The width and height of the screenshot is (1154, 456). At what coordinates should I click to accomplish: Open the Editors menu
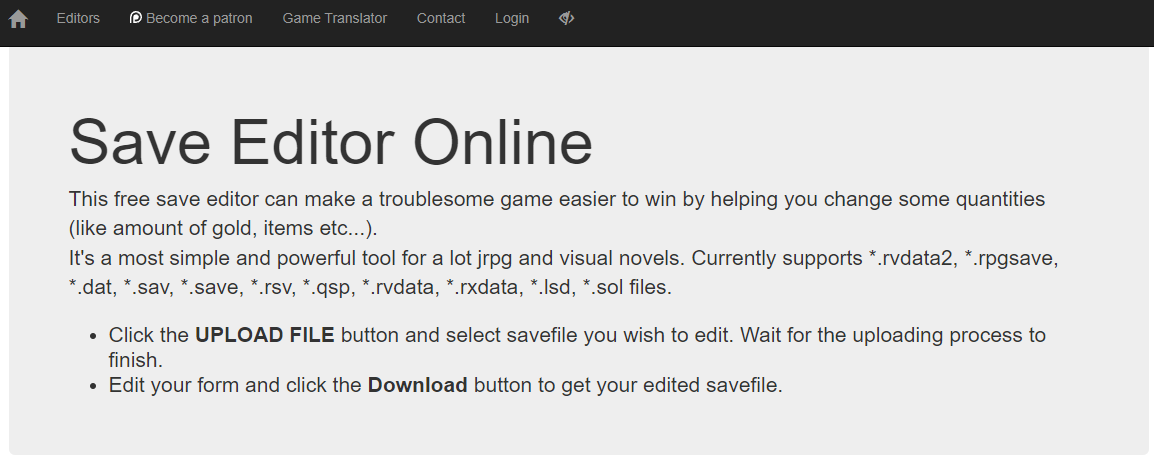[x=78, y=18]
